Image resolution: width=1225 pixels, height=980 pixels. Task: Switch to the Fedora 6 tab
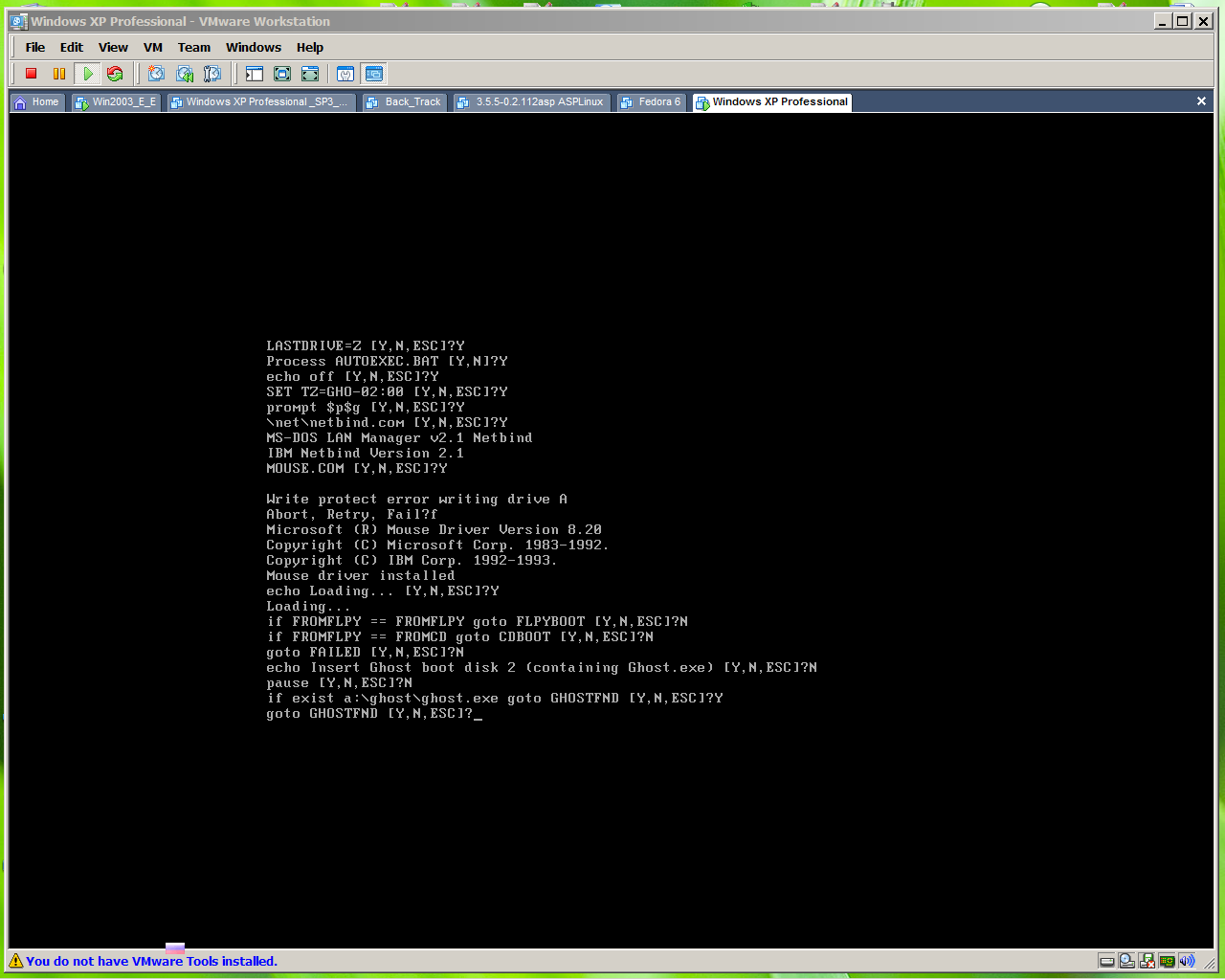click(x=652, y=102)
